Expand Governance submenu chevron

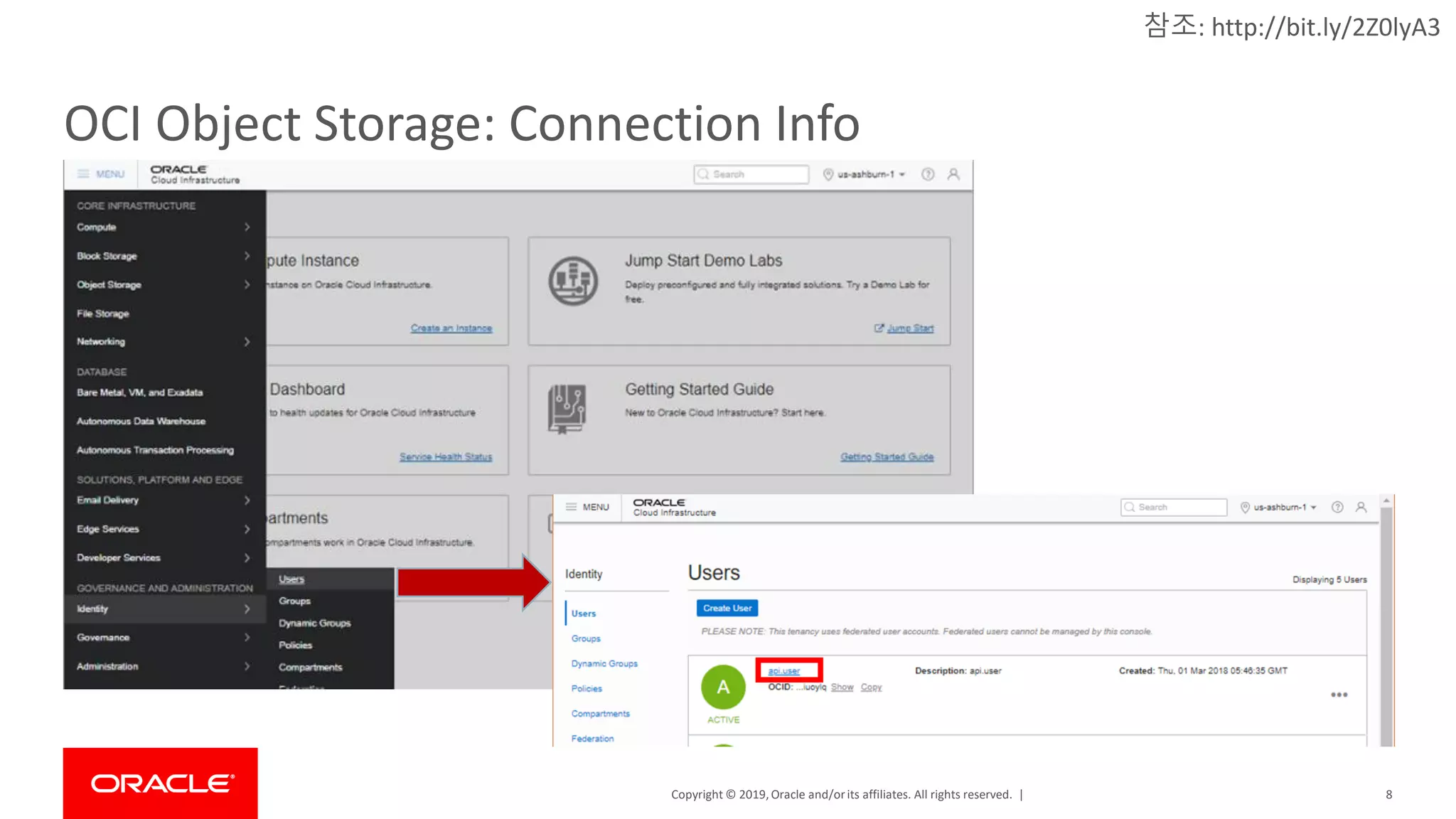tap(247, 637)
